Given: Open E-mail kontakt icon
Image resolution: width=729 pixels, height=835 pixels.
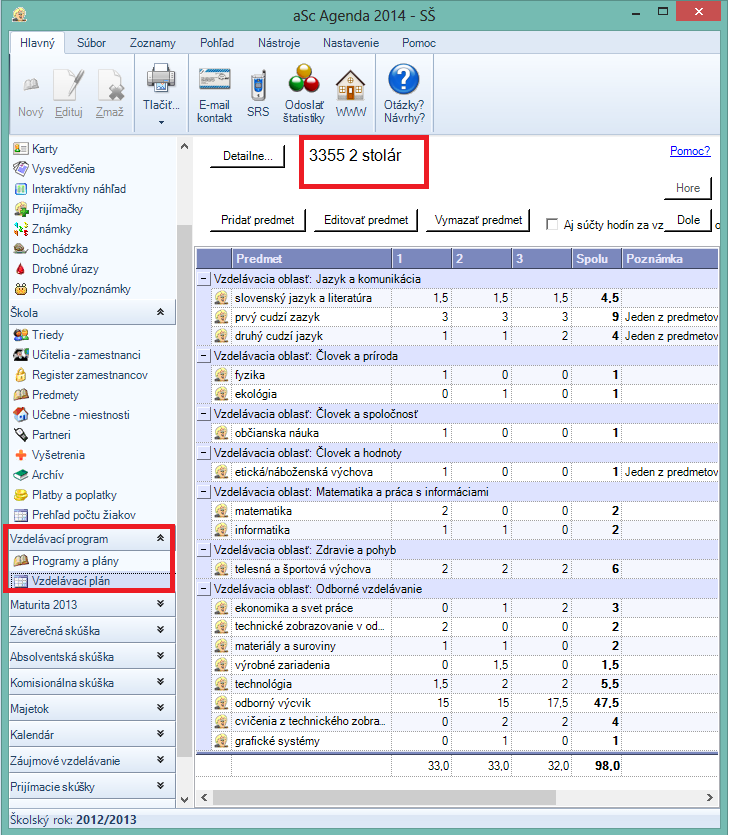Looking at the screenshot, I should pos(215,79).
